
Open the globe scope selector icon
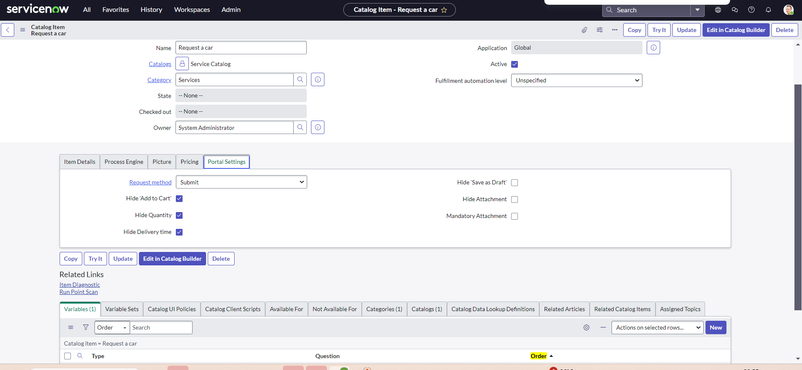coord(718,10)
